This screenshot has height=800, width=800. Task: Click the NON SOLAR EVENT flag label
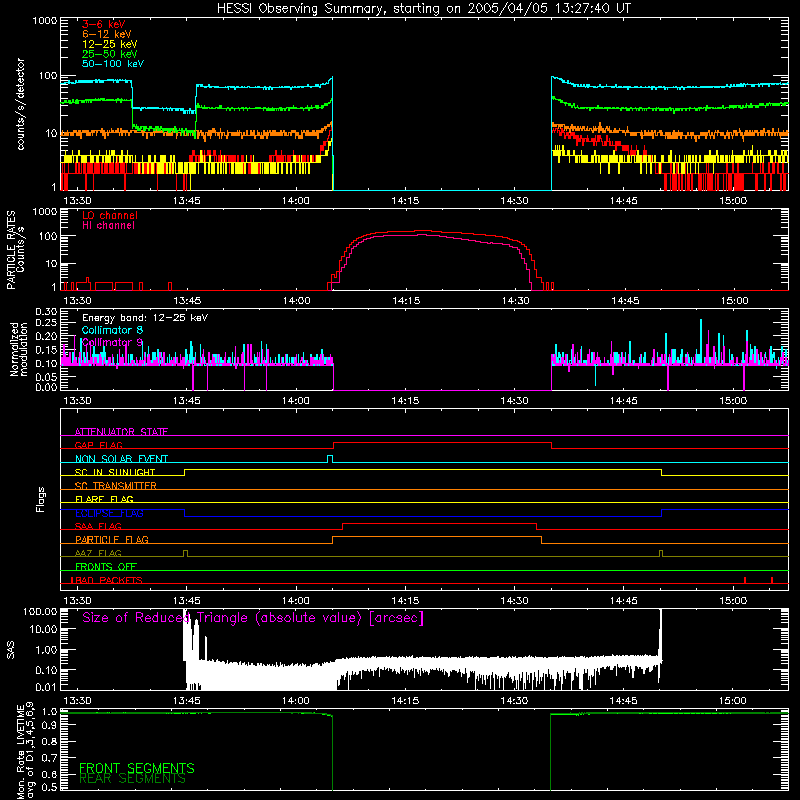point(121,459)
